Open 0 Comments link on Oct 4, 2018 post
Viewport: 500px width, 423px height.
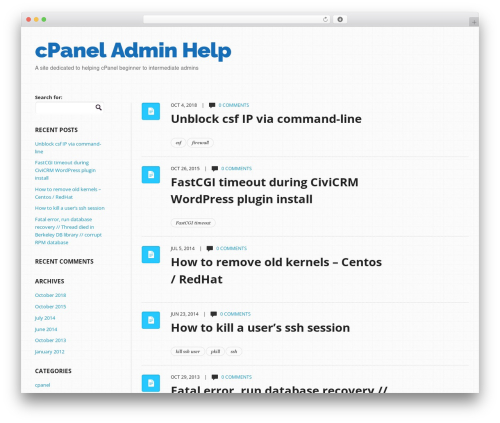coord(234,105)
